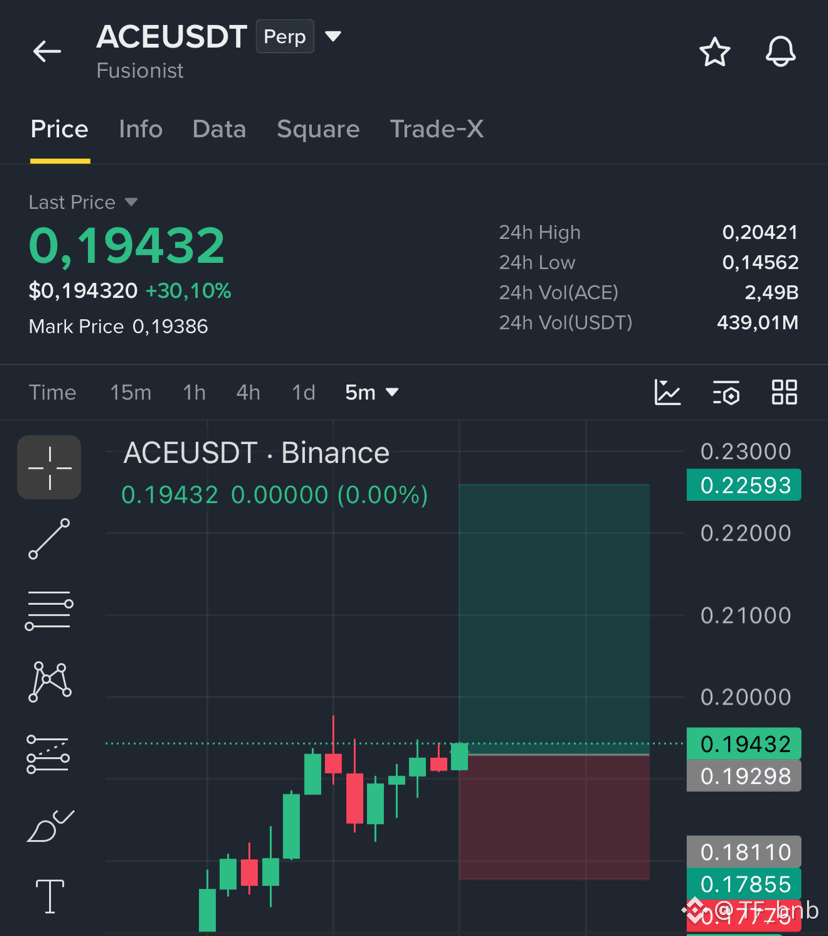Viewport: 828px width, 936px height.
Task: Expand the Perp contract type dropdown
Action: pos(333,36)
